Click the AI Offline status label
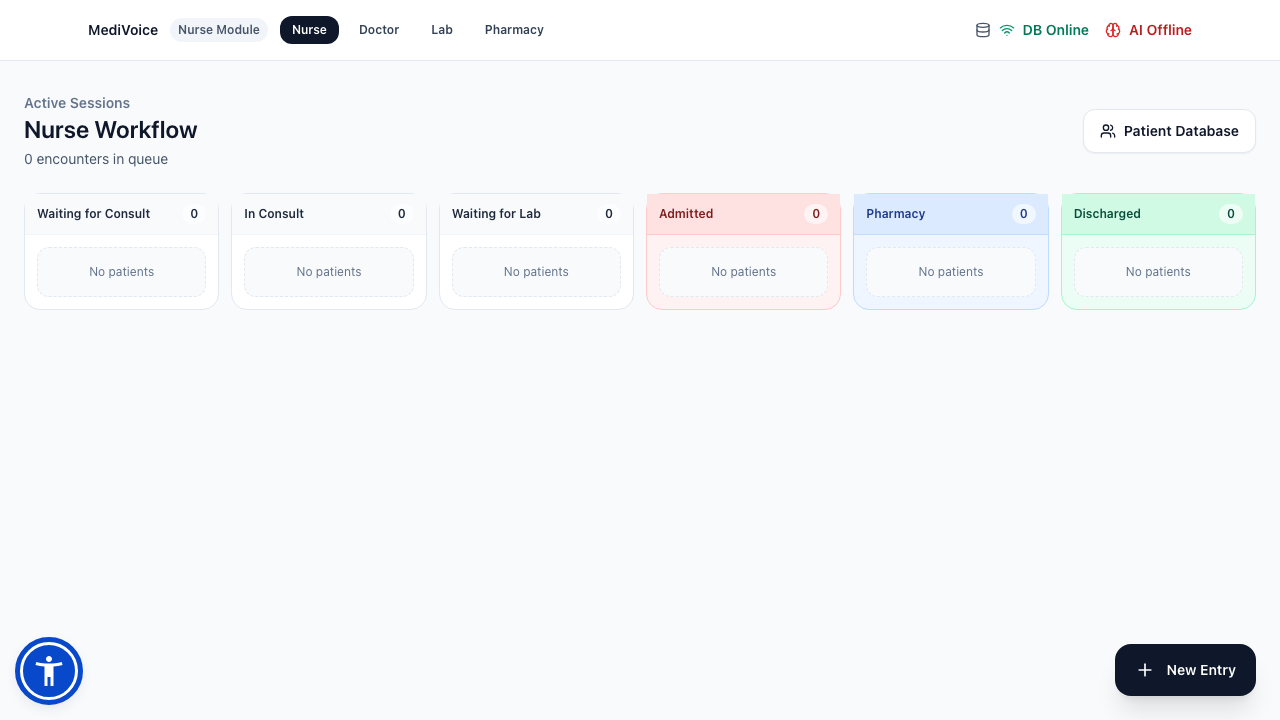The width and height of the screenshot is (1280, 720). (x=1160, y=30)
